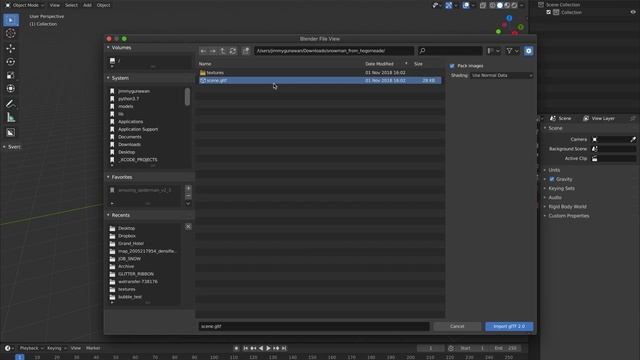Open the Object Mode dropdown
The width and height of the screenshot is (640, 360).
(25, 5)
